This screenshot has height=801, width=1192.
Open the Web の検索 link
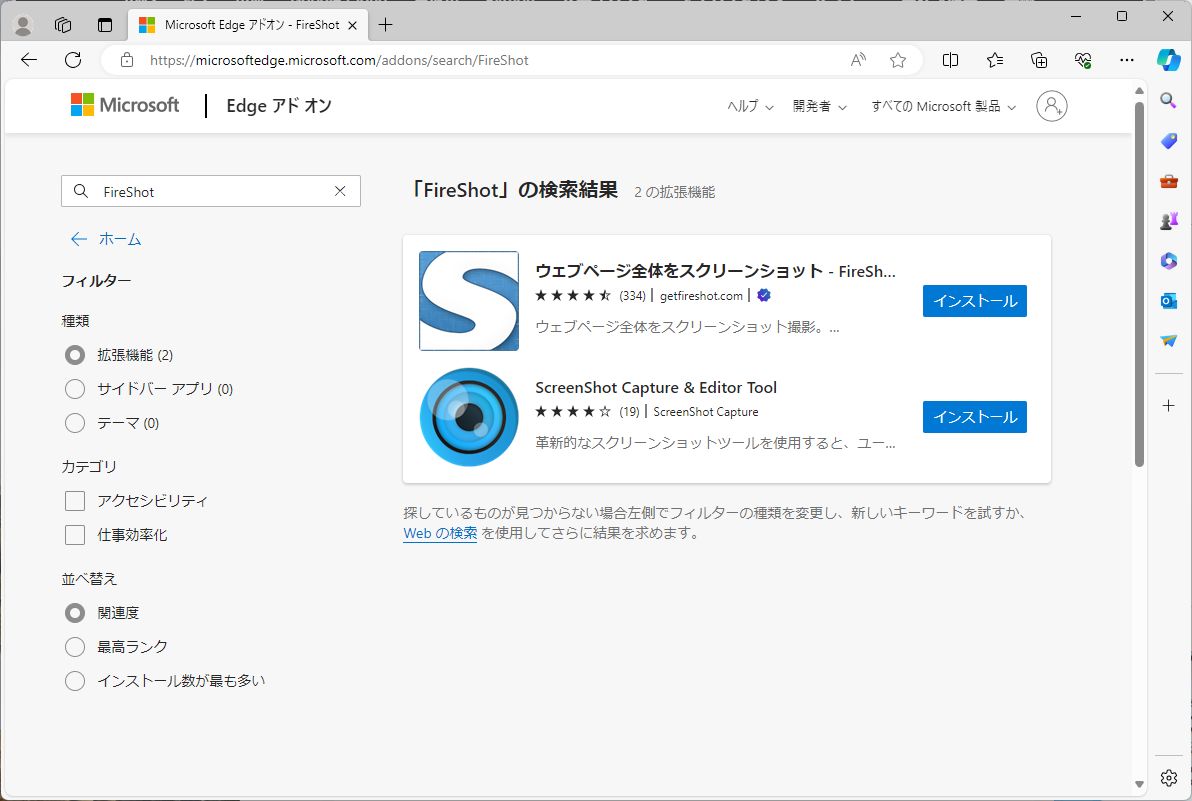pyautogui.click(x=439, y=534)
